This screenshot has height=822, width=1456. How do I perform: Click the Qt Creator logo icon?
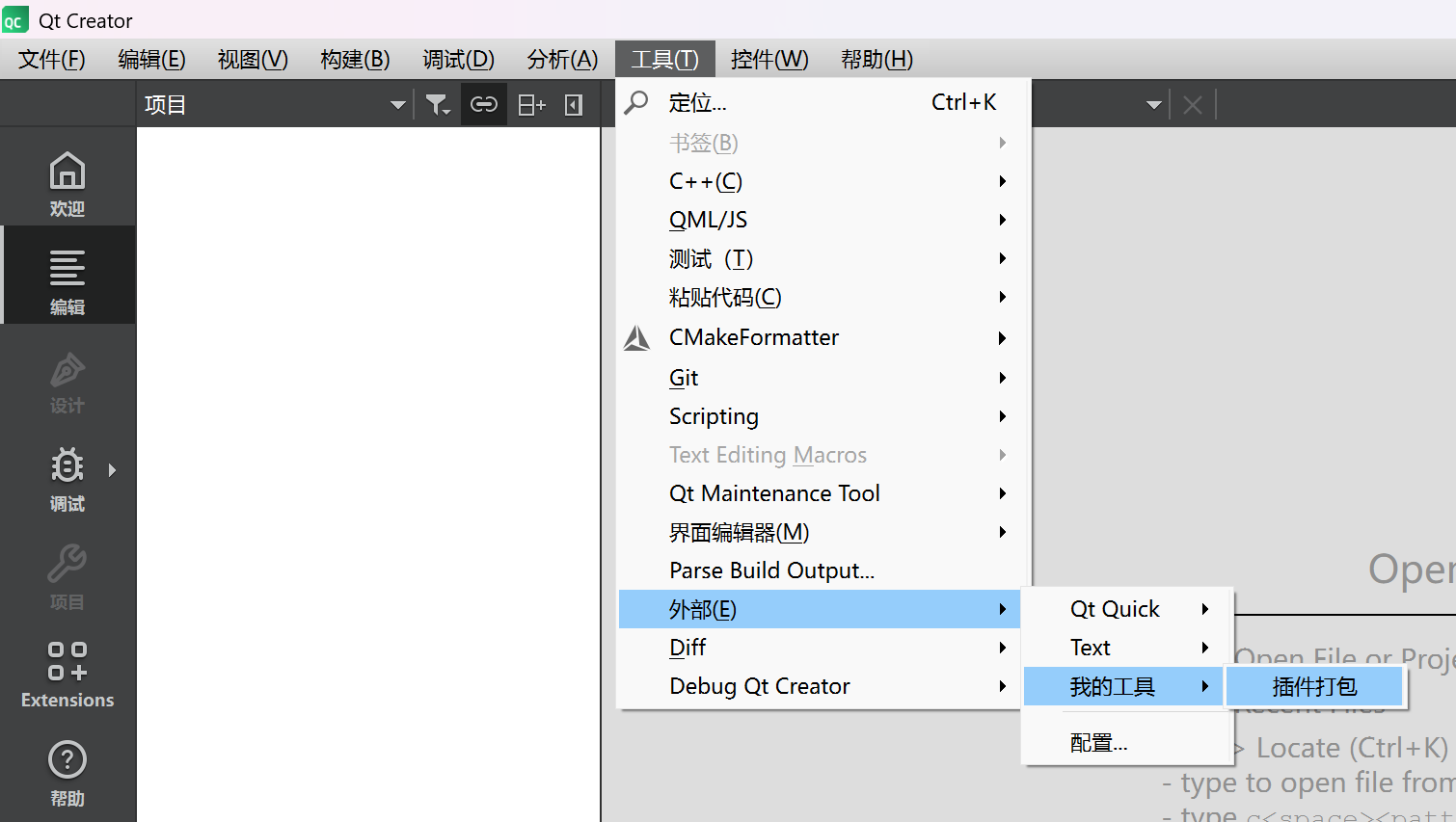tap(14, 20)
